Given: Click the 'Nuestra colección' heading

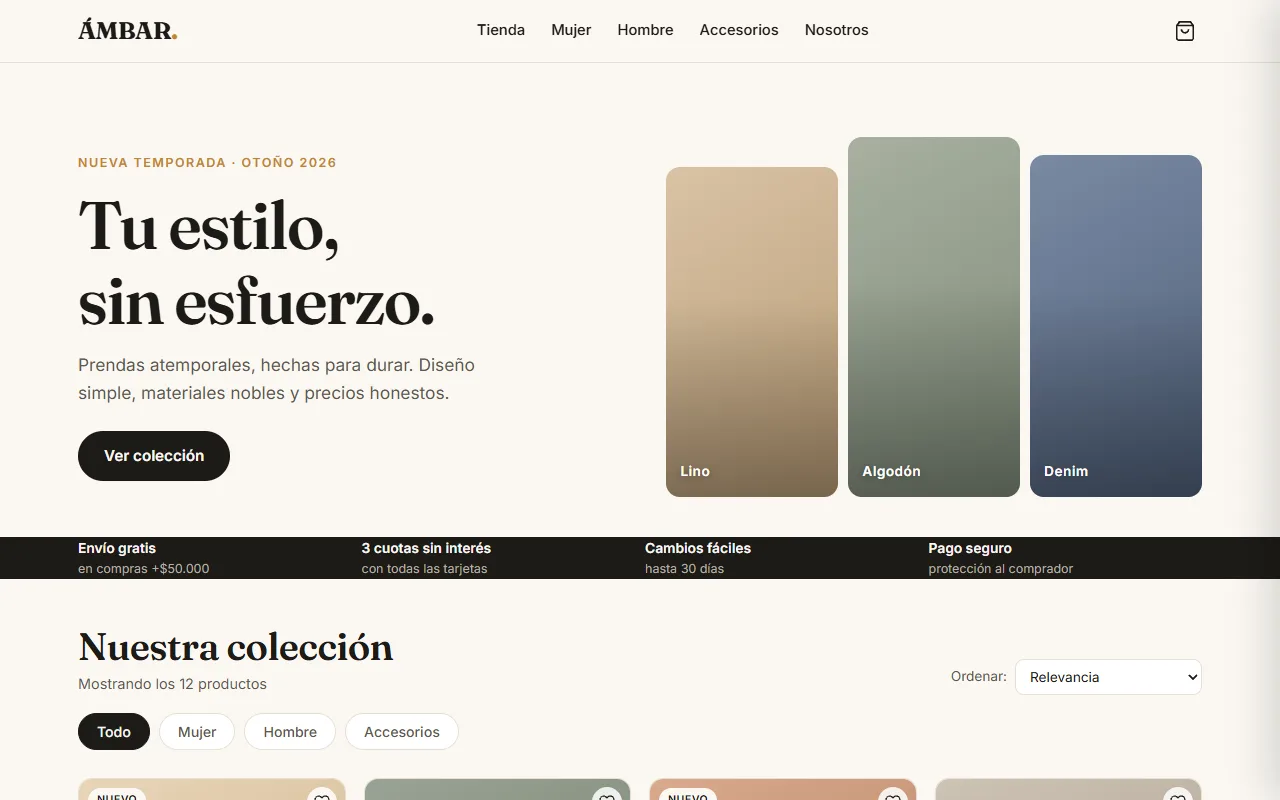Looking at the screenshot, I should point(236,647).
